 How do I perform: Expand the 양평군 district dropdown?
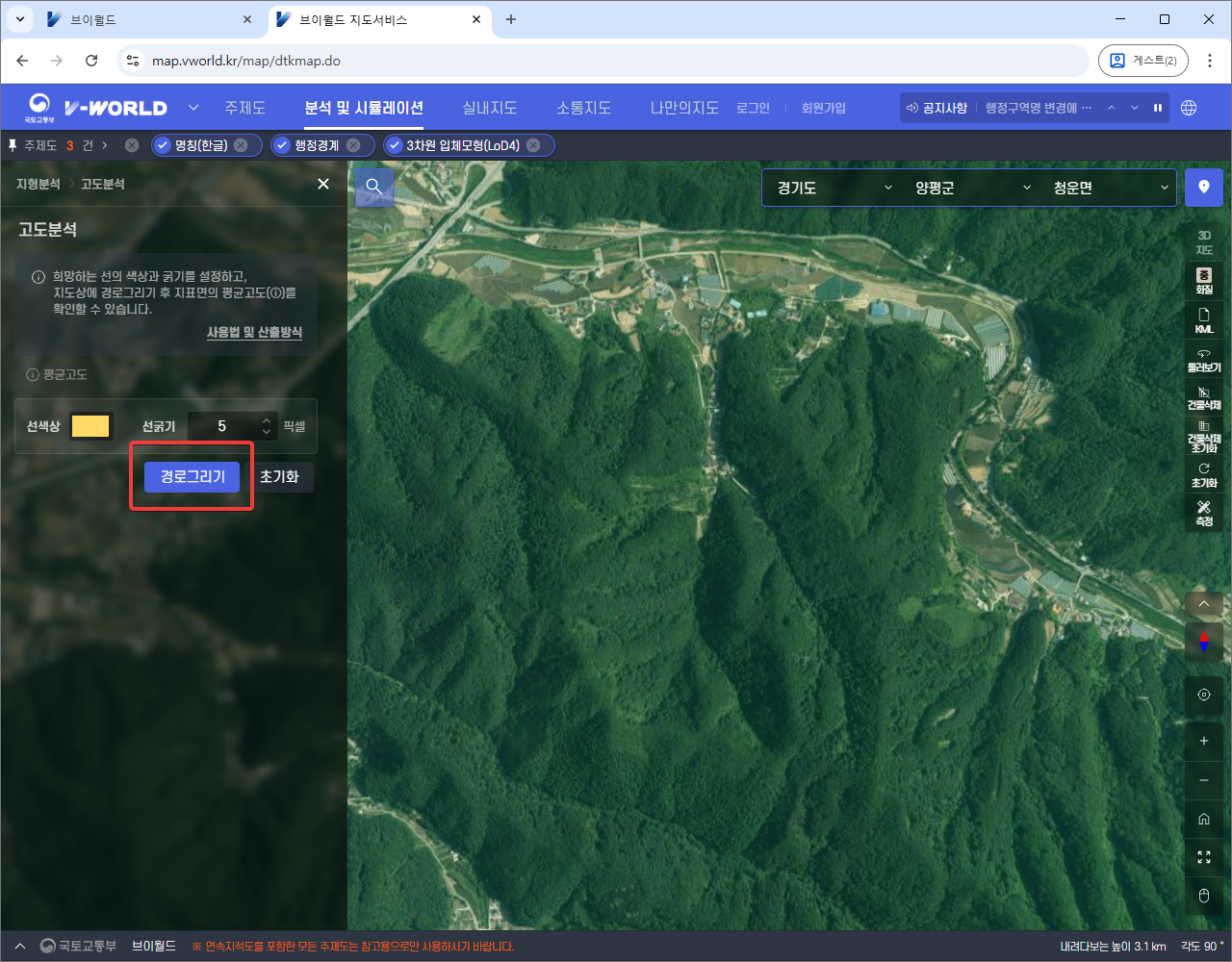(x=972, y=188)
